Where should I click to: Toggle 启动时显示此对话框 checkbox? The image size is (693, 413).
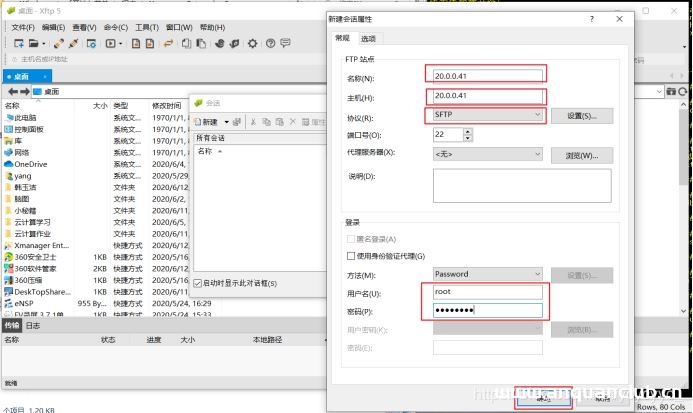coord(198,282)
